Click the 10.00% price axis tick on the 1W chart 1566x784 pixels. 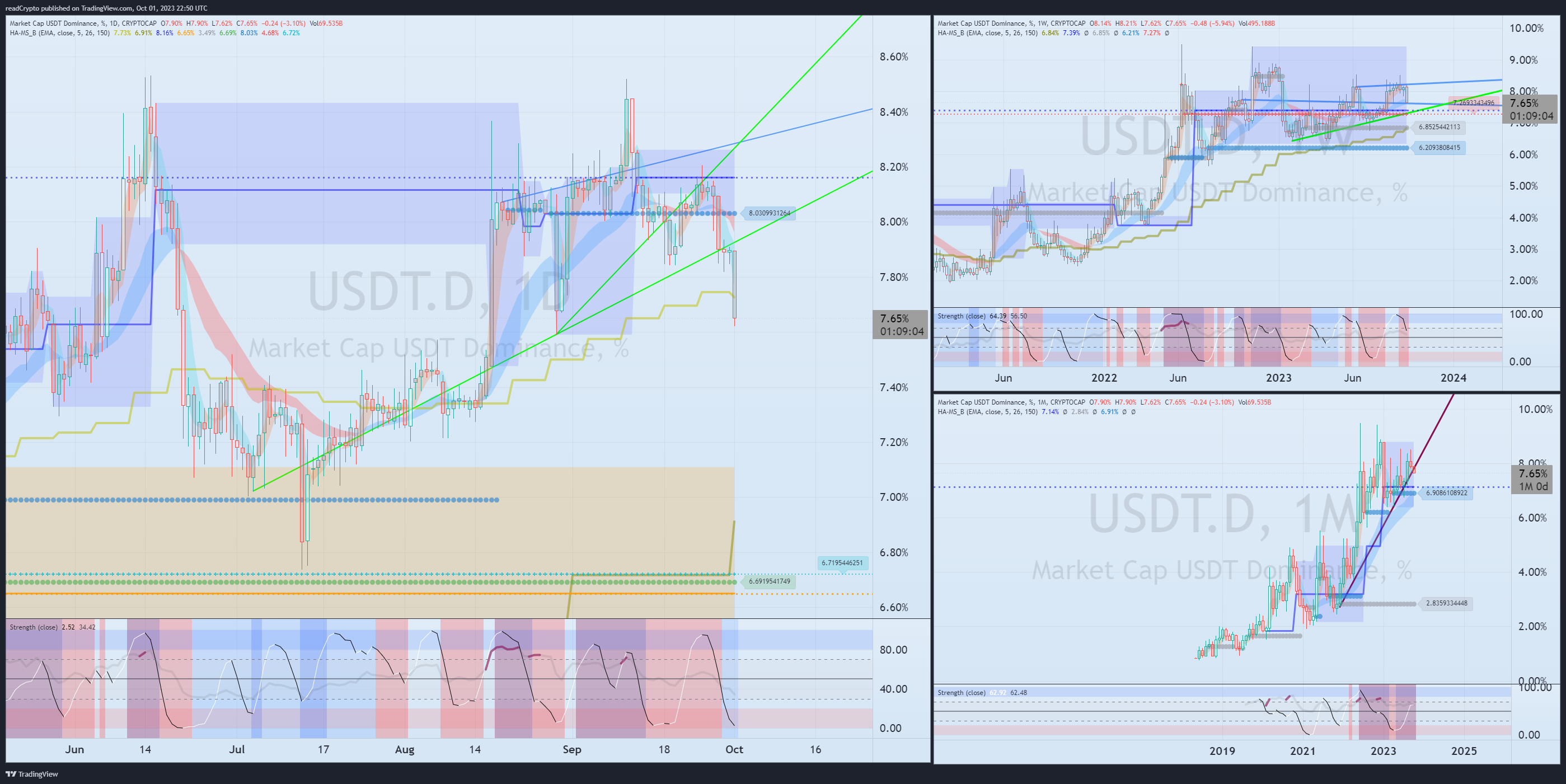(x=1526, y=28)
